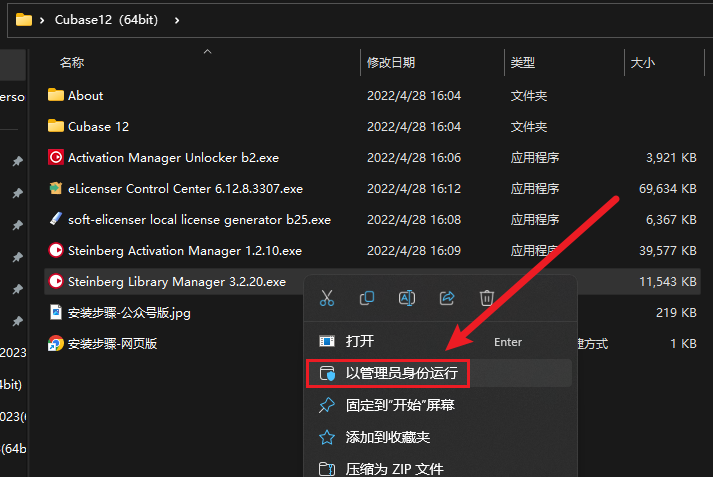Select Steinberg Library Manager 3.2.20.exe filename
The height and width of the screenshot is (477, 713).
(177, 282)
